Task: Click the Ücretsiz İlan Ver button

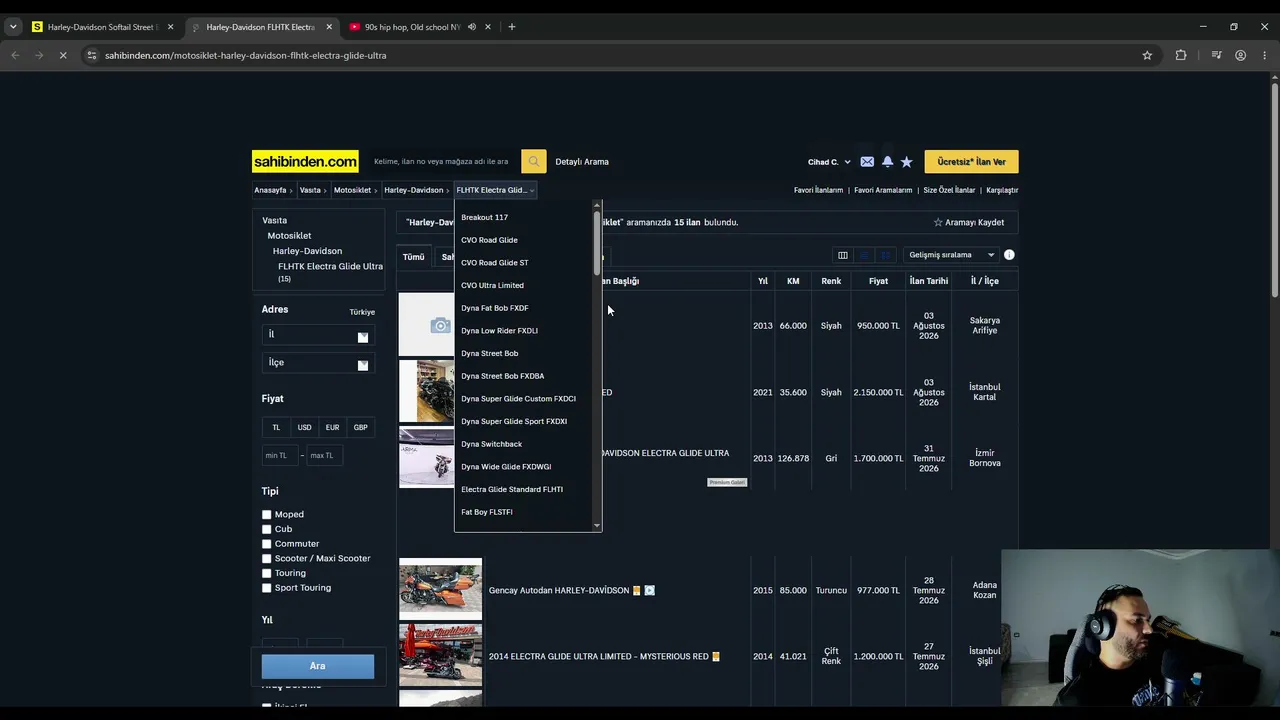Action: [x=971, y=162]
